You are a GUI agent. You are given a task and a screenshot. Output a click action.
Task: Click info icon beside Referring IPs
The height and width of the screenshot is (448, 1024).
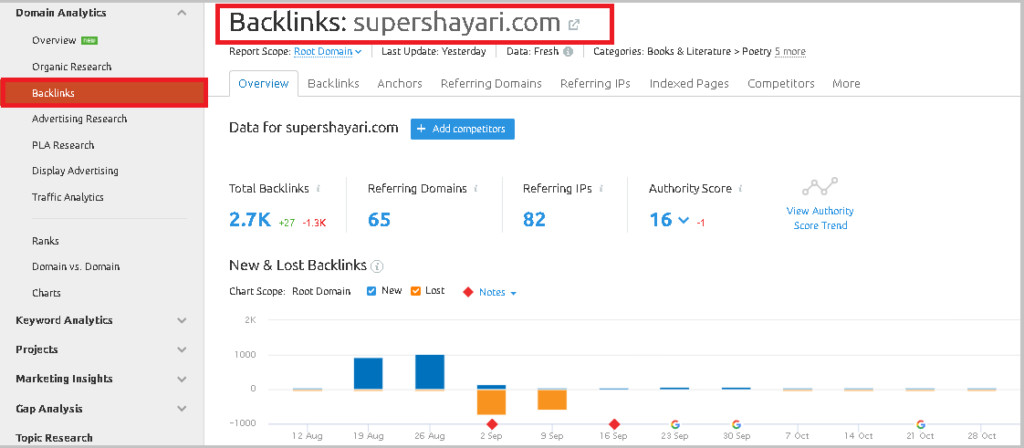pyautogui.click(x=601, y=189)
